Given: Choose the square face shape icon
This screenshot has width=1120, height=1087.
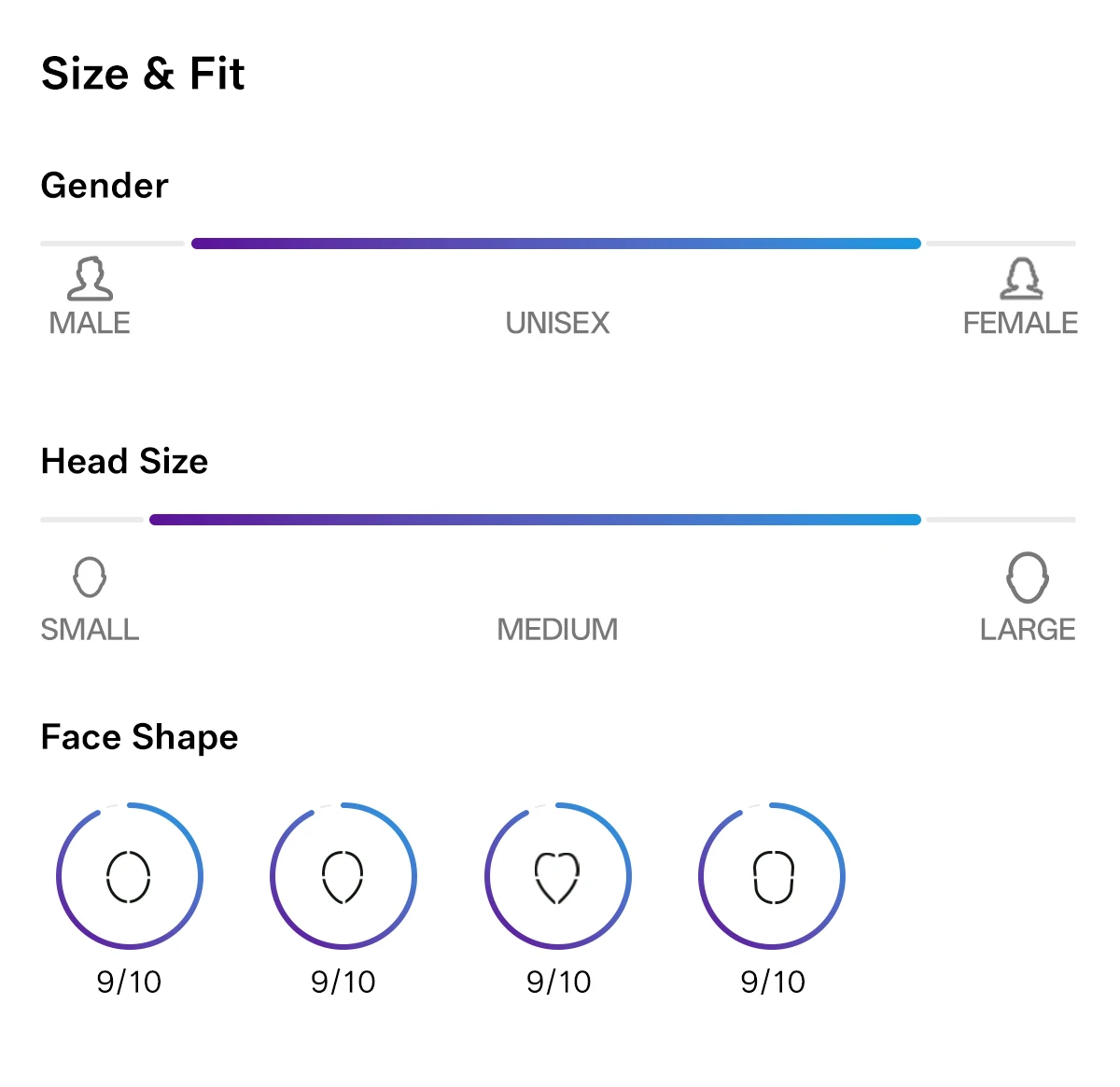Looking at the screenshot, I should click(x=773, y=877).
